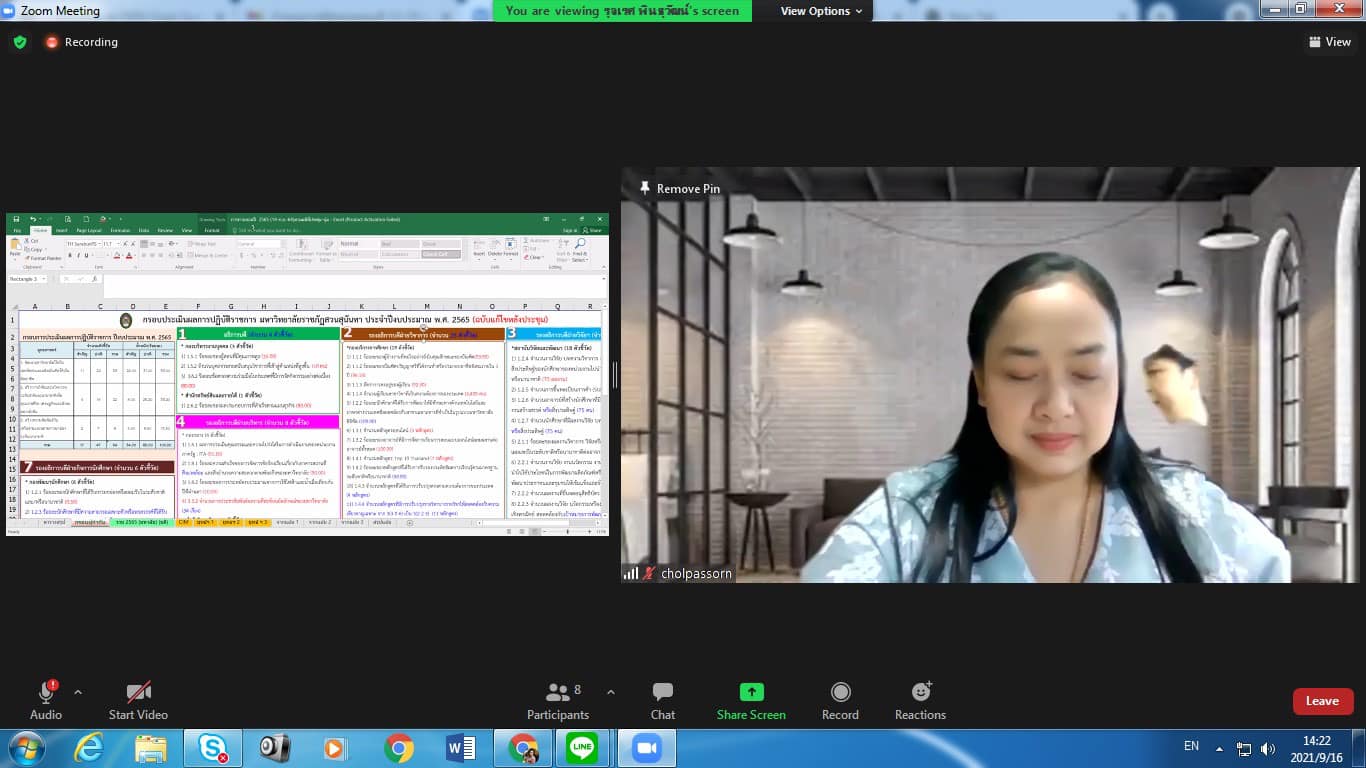This screenshot has height=768, width=1366.
Task: Open the View Options dropdown
Action: pos(821,11)
